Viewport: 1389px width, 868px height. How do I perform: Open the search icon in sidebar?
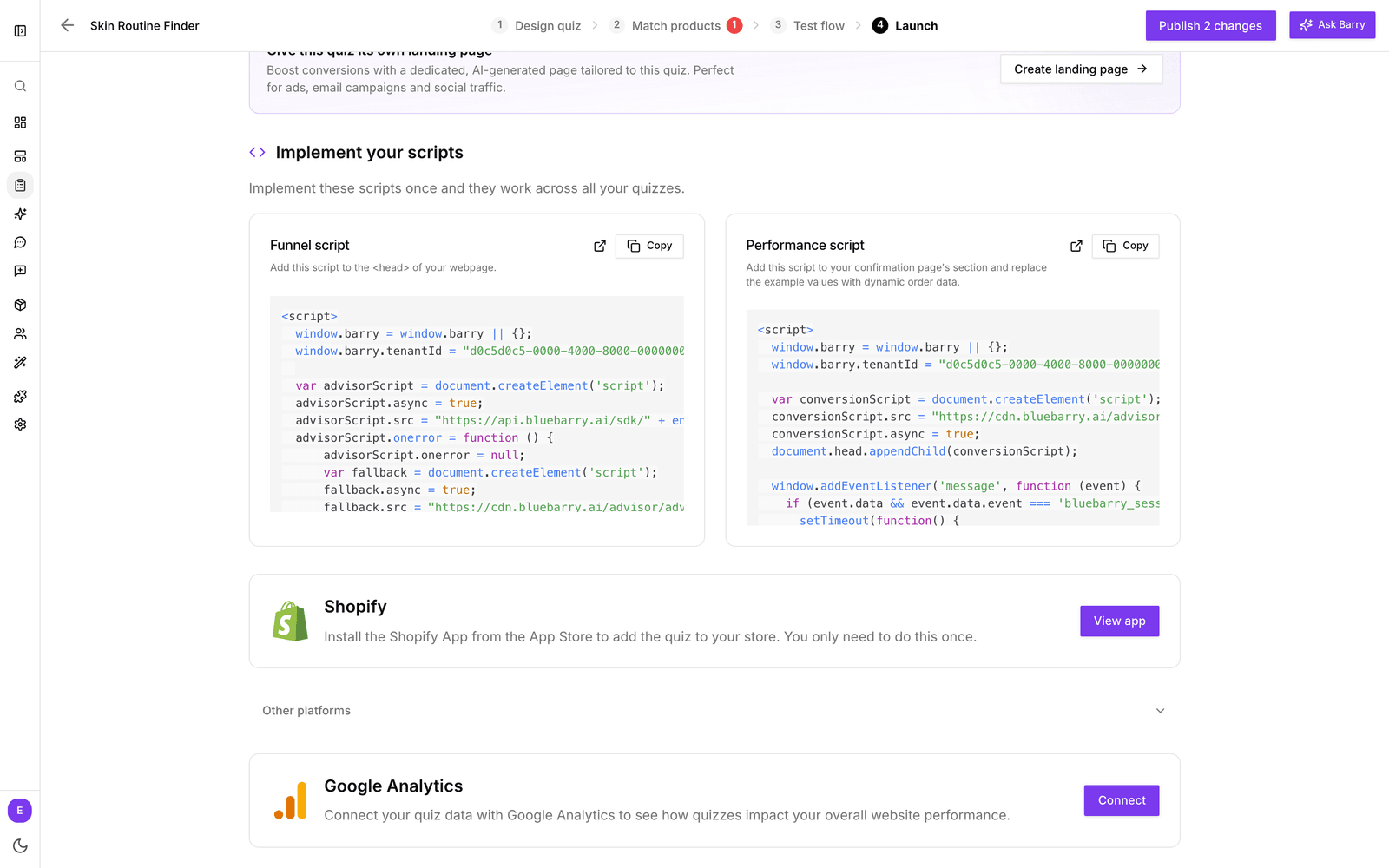(20, 86)
